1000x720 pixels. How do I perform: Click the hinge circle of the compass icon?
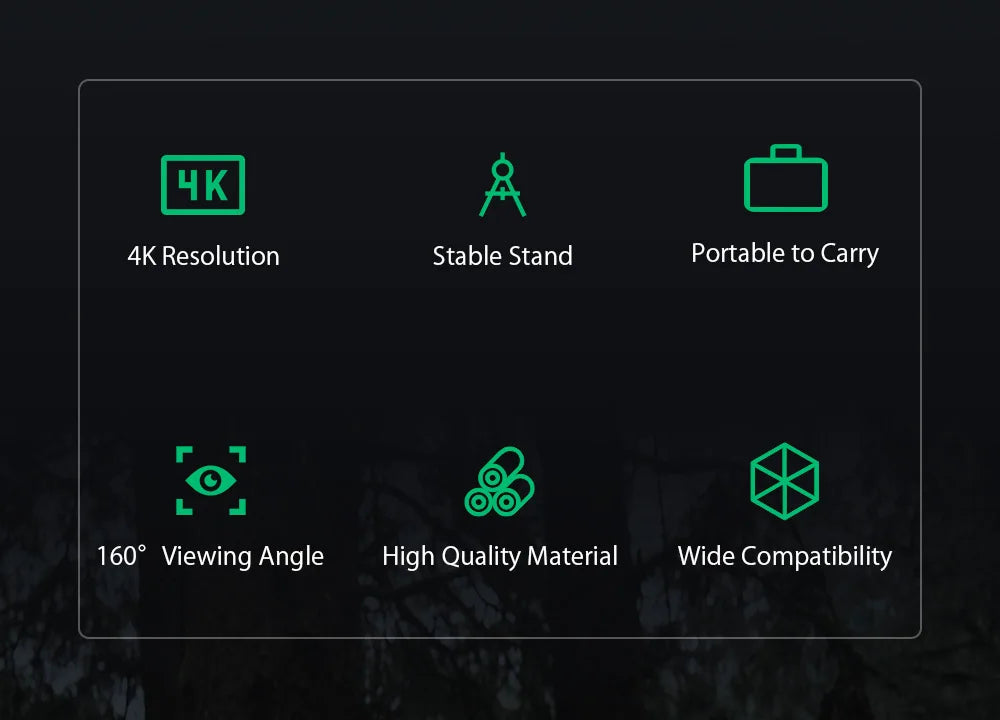tap(503, 170)
